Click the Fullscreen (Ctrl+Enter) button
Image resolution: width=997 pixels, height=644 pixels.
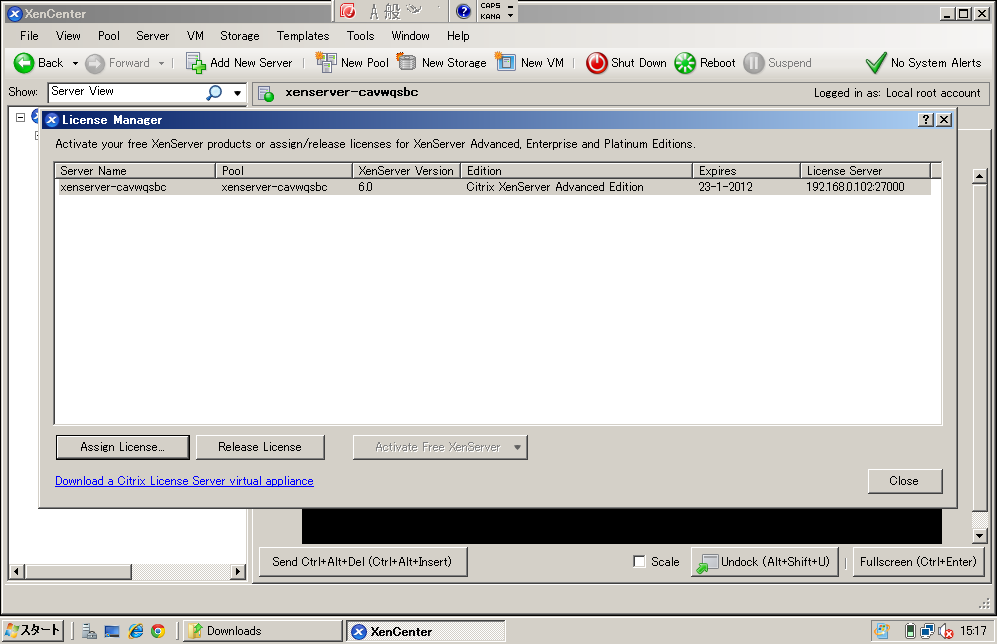[918, 562]
